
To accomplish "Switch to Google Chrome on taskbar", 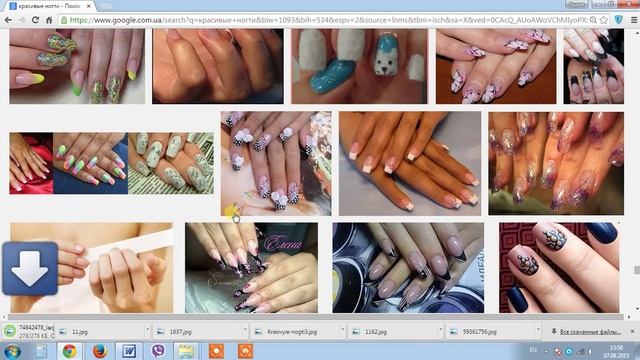I will (x=69, y=351).
